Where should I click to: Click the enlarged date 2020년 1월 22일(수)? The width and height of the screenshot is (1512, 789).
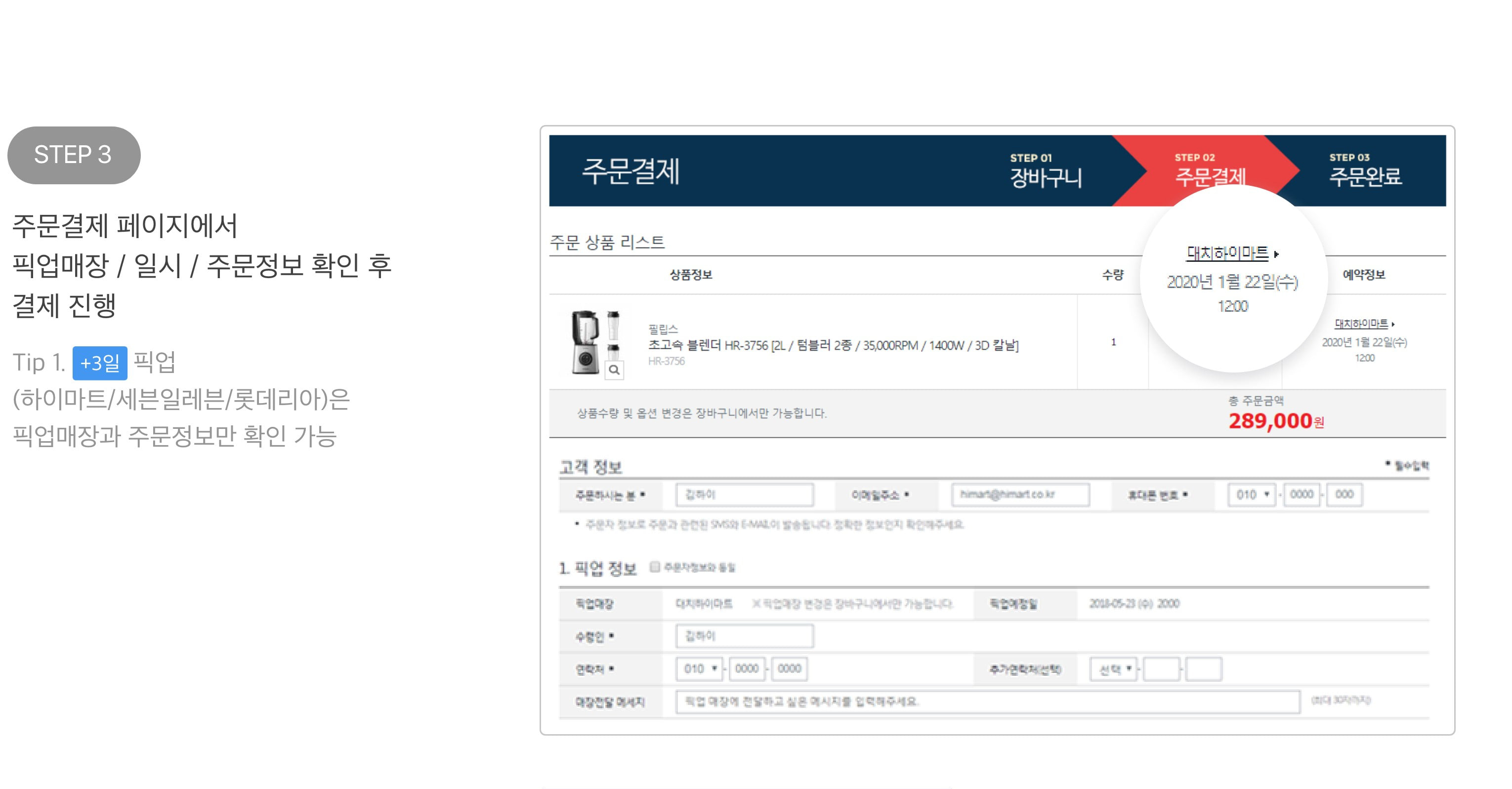(1232, 283)
